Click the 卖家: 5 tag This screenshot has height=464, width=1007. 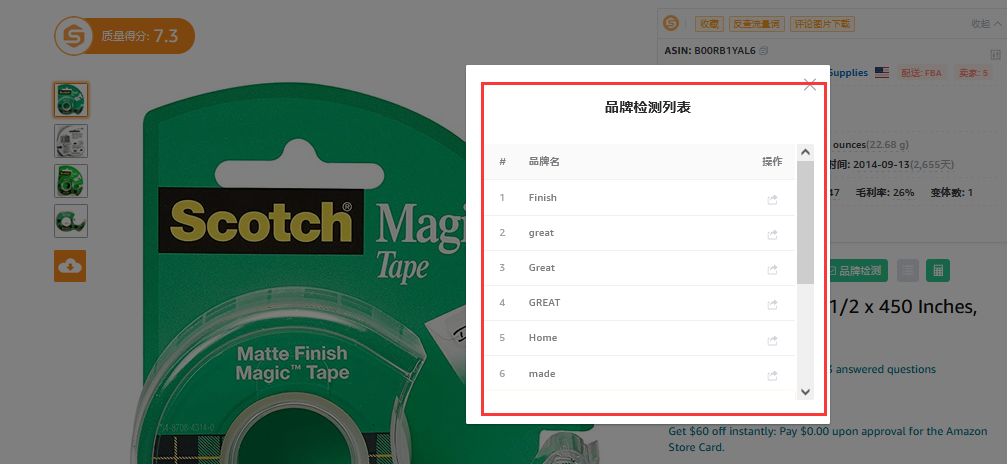point(973,73)
